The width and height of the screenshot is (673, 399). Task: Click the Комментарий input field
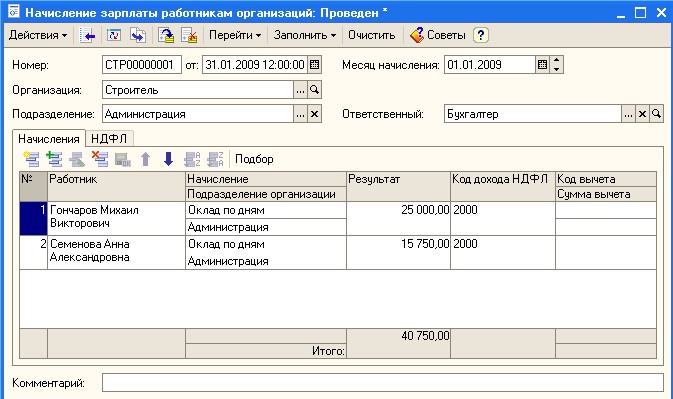click(x=383, y=382)
